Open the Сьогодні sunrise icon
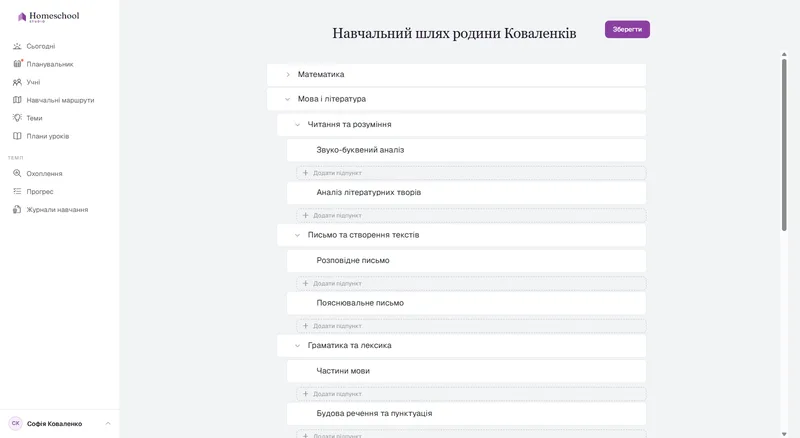Image resolution: width=800 pixels, height=438 pixels. tap(17, 46)
